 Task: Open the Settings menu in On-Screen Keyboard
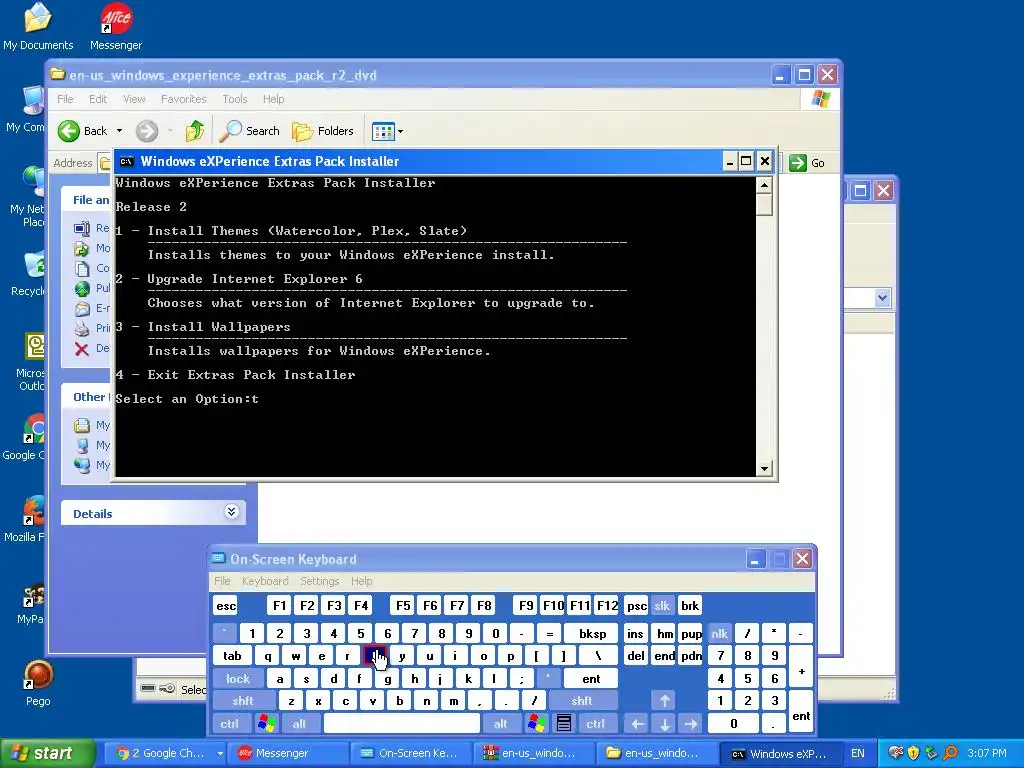pyautogui.click(x=319, y=581)
